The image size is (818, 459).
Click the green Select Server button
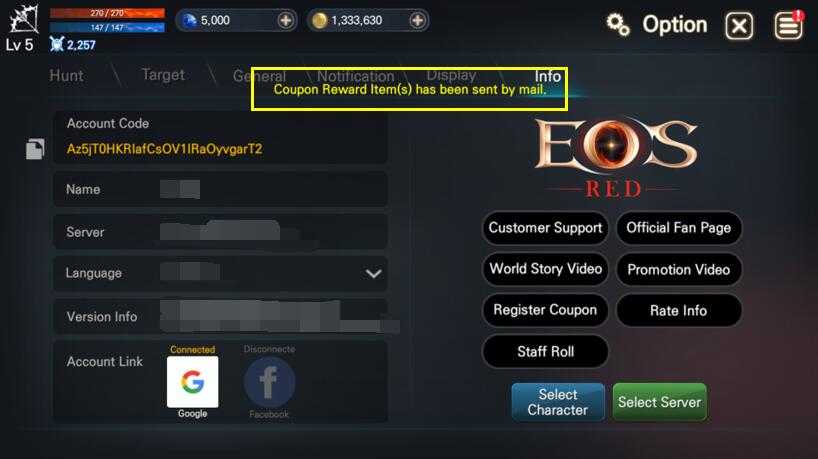tap(659, 402)
